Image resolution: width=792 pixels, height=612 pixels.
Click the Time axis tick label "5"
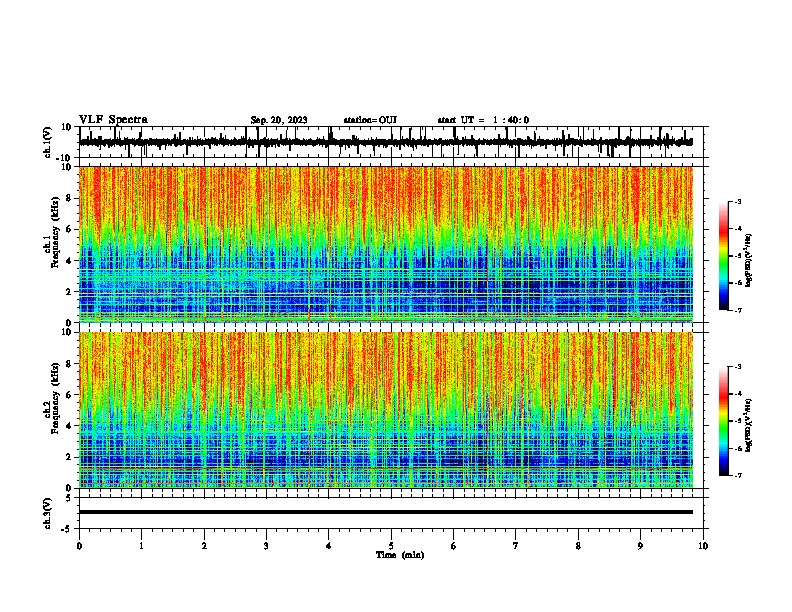tap(391, 546)
